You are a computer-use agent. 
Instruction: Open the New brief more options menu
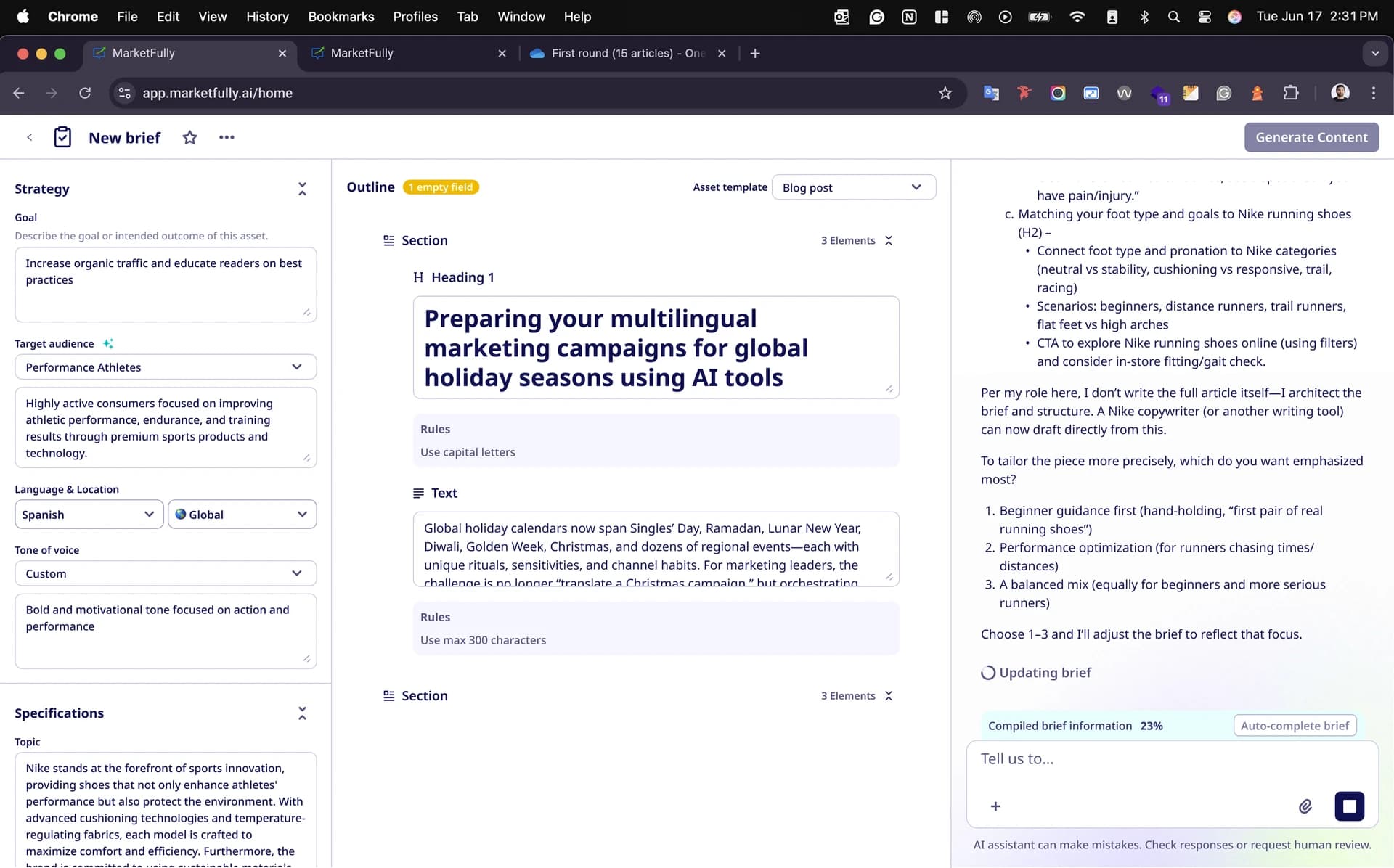pos(227,137)
